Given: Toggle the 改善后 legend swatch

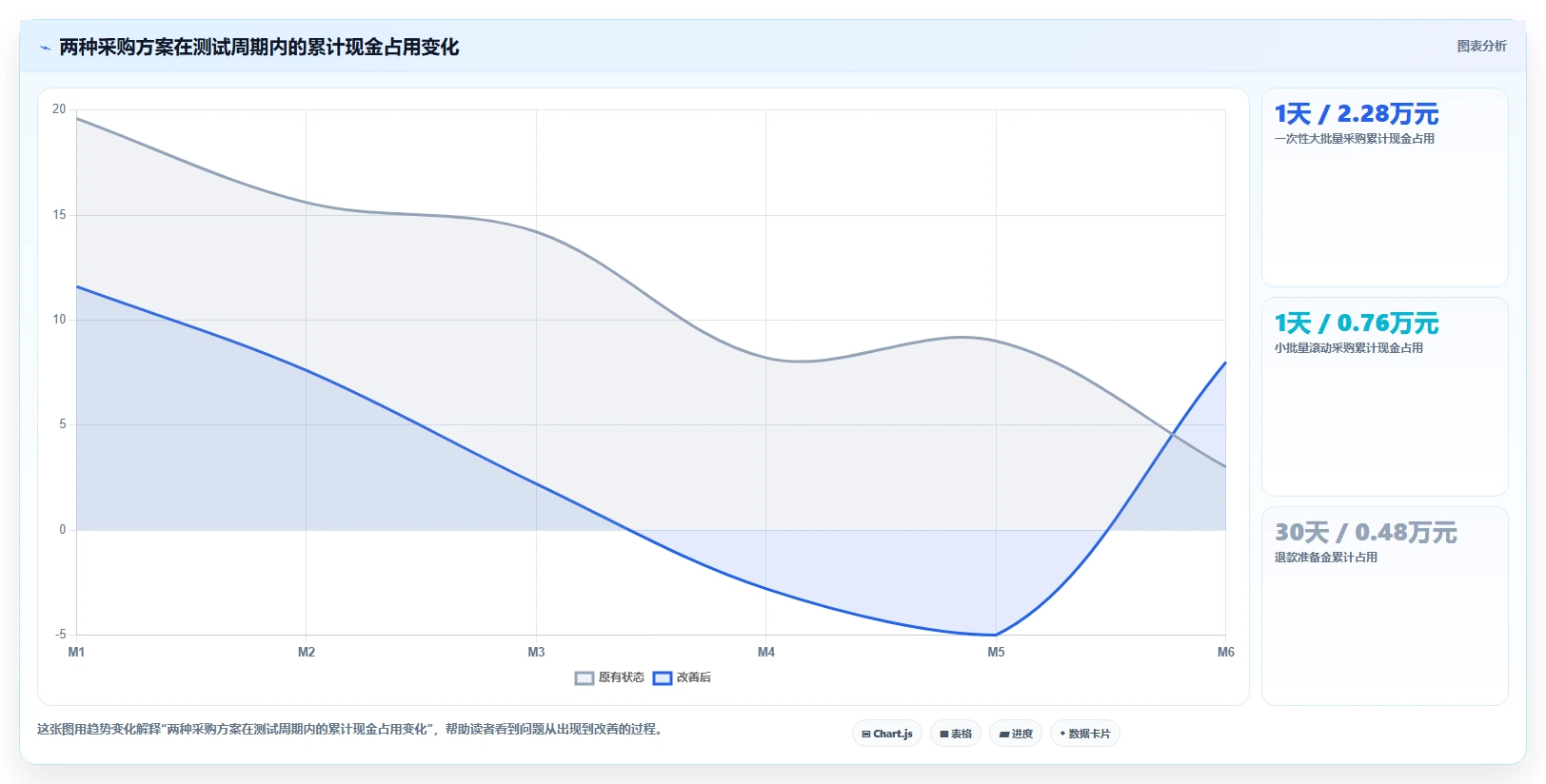Looking at the screenshot, I should coord(663,678).
